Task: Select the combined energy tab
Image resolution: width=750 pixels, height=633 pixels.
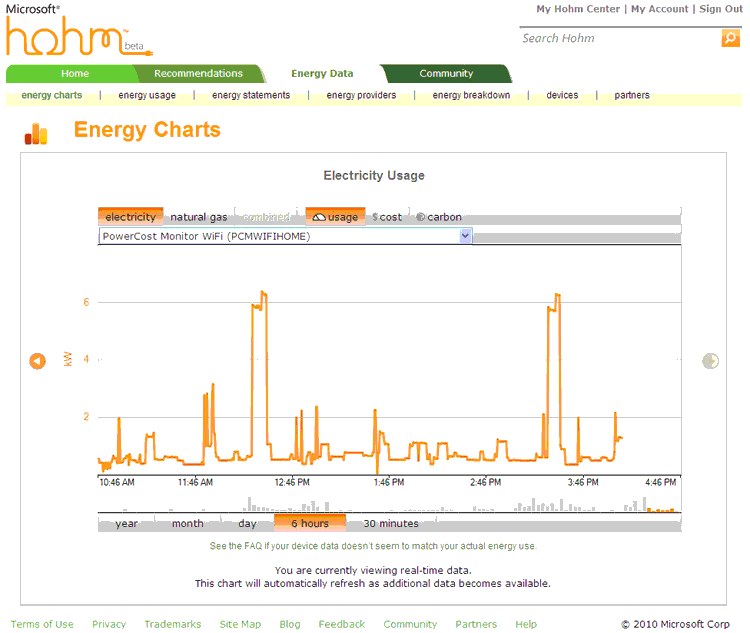Action: [x=266, y=217]
